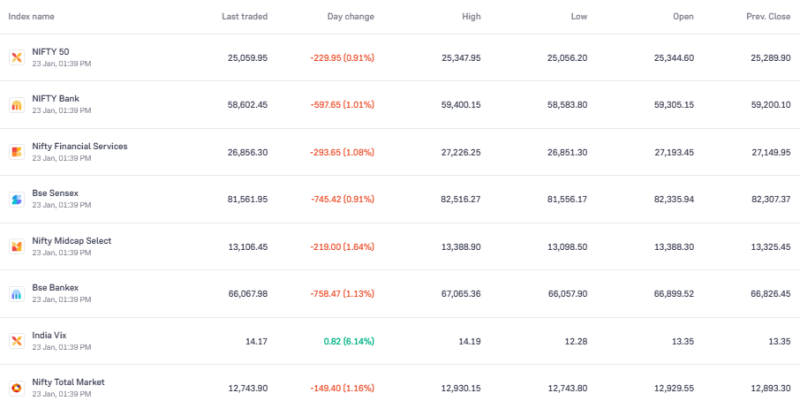Click the Bse Bankex index icon
The width and height of the screenshot is (800, 401).
pyautogui.click(x=16, y=294)
